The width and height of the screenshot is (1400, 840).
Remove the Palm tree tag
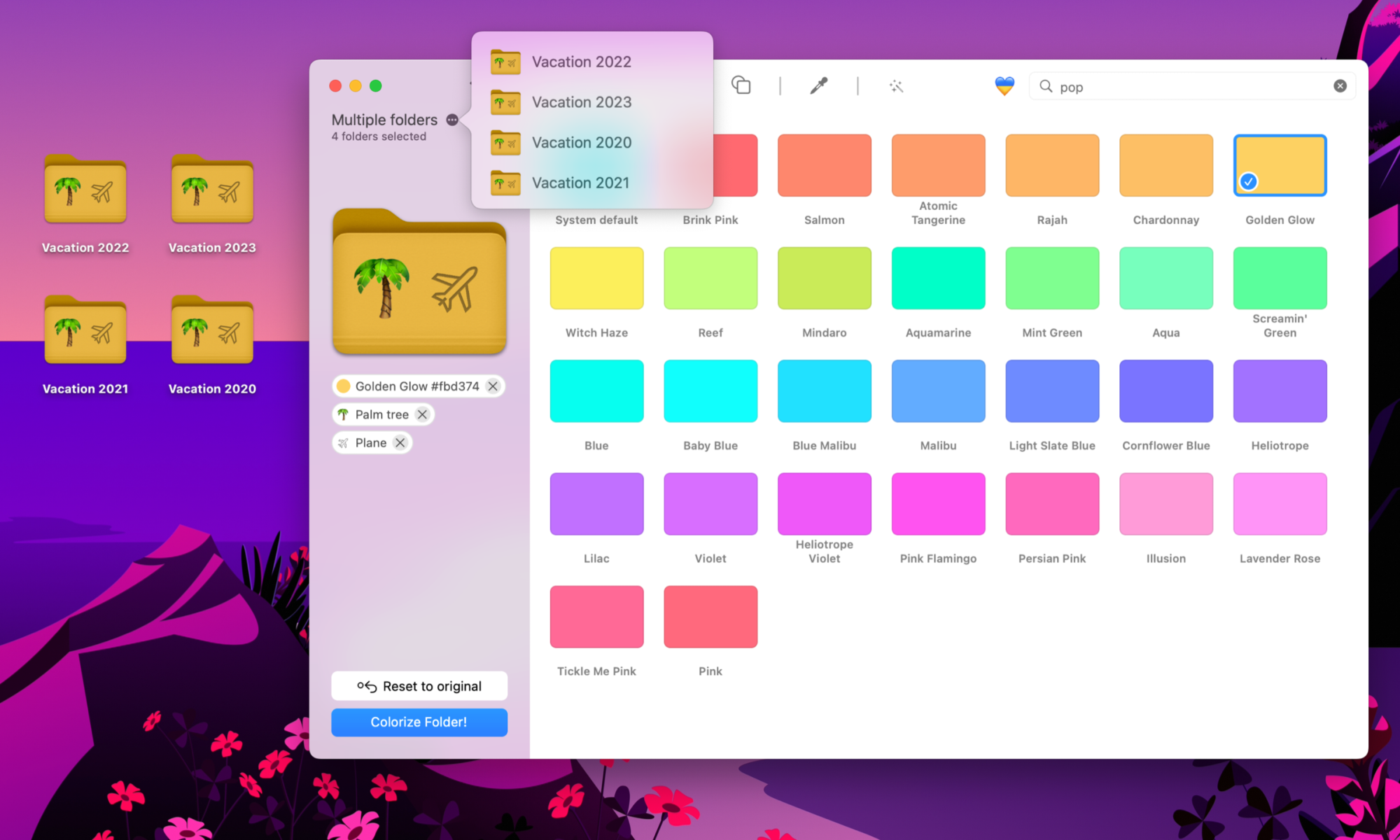tap(422, 414)
